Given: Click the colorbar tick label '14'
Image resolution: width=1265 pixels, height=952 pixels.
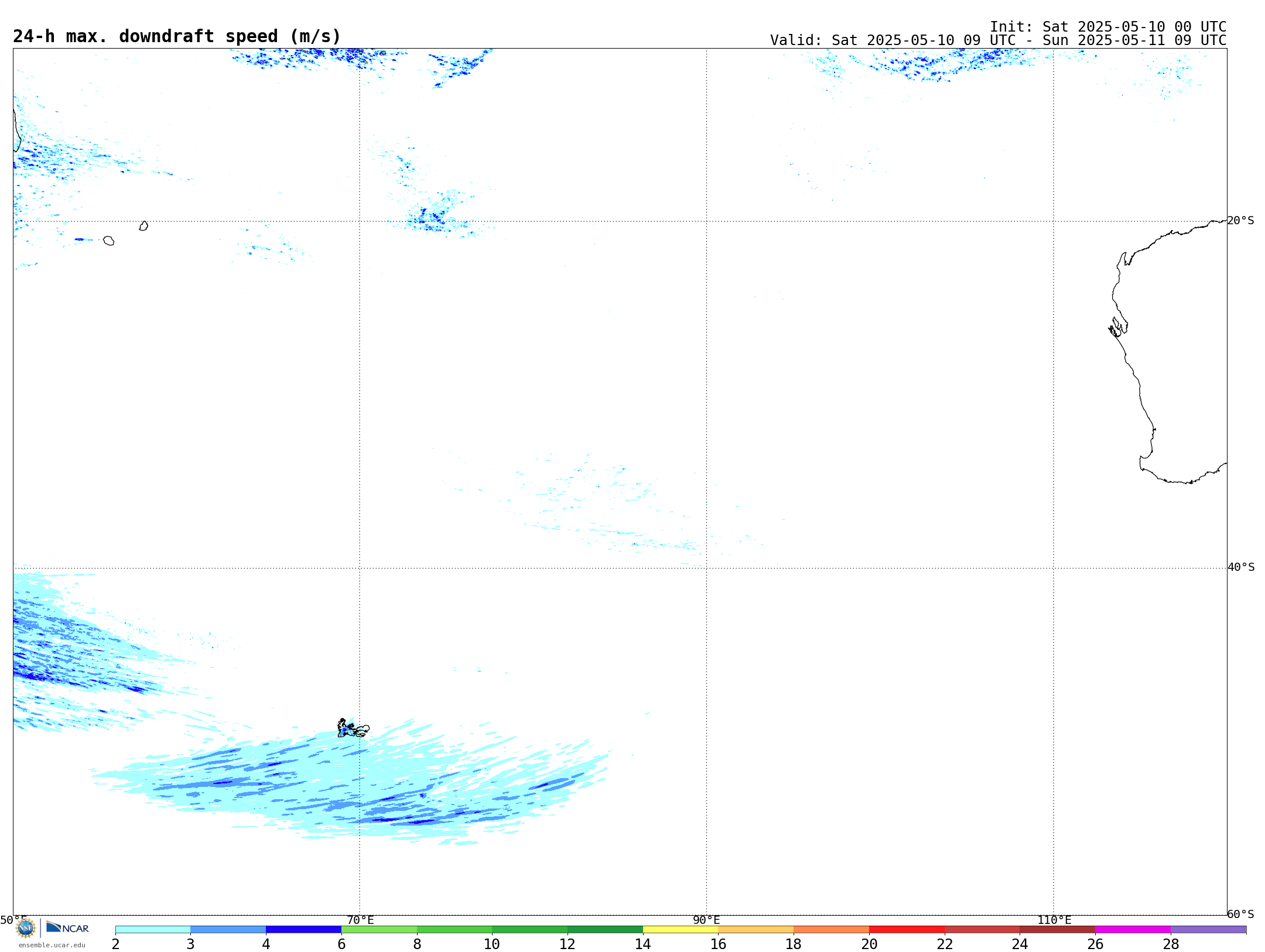Looking at the screenshot, I should tap(643, 944).
